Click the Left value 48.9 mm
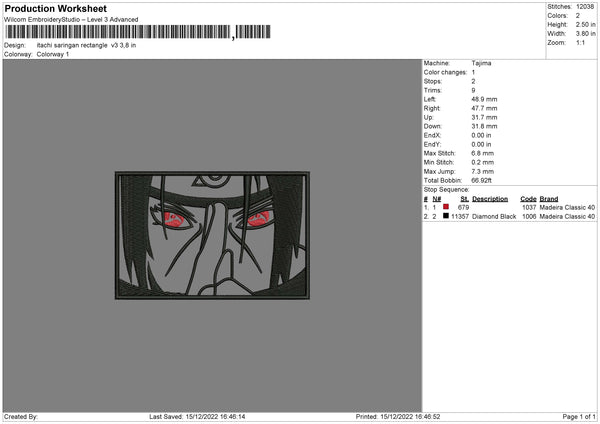600x424 pixels. click(484, 99)
